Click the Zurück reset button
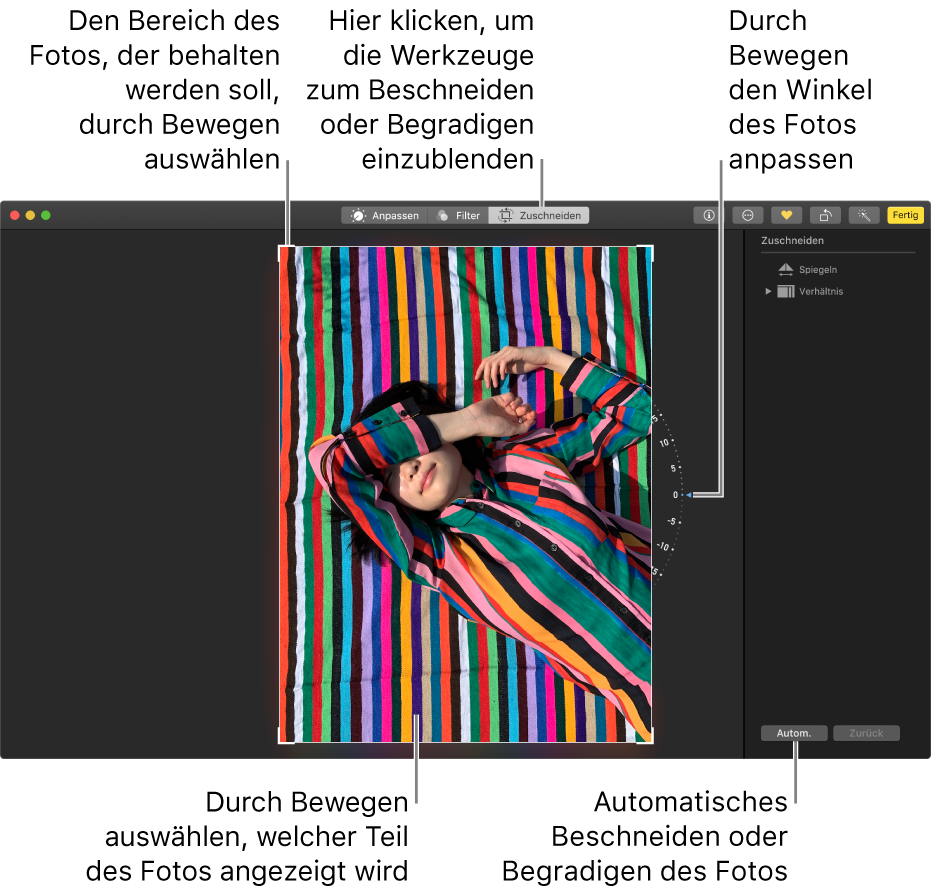The image size is (931, 891). point(866,733)
